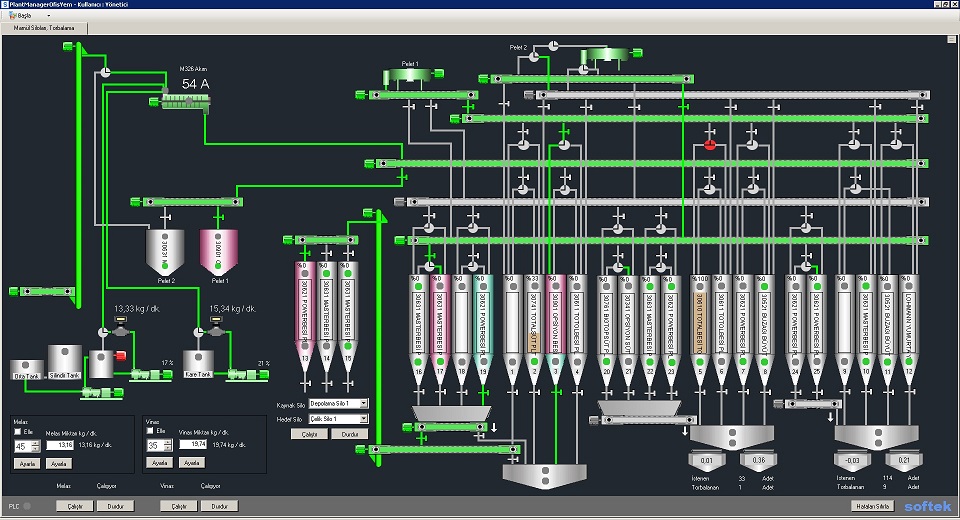Click the 13,33 kg / dk flow reading

[137, 309]
